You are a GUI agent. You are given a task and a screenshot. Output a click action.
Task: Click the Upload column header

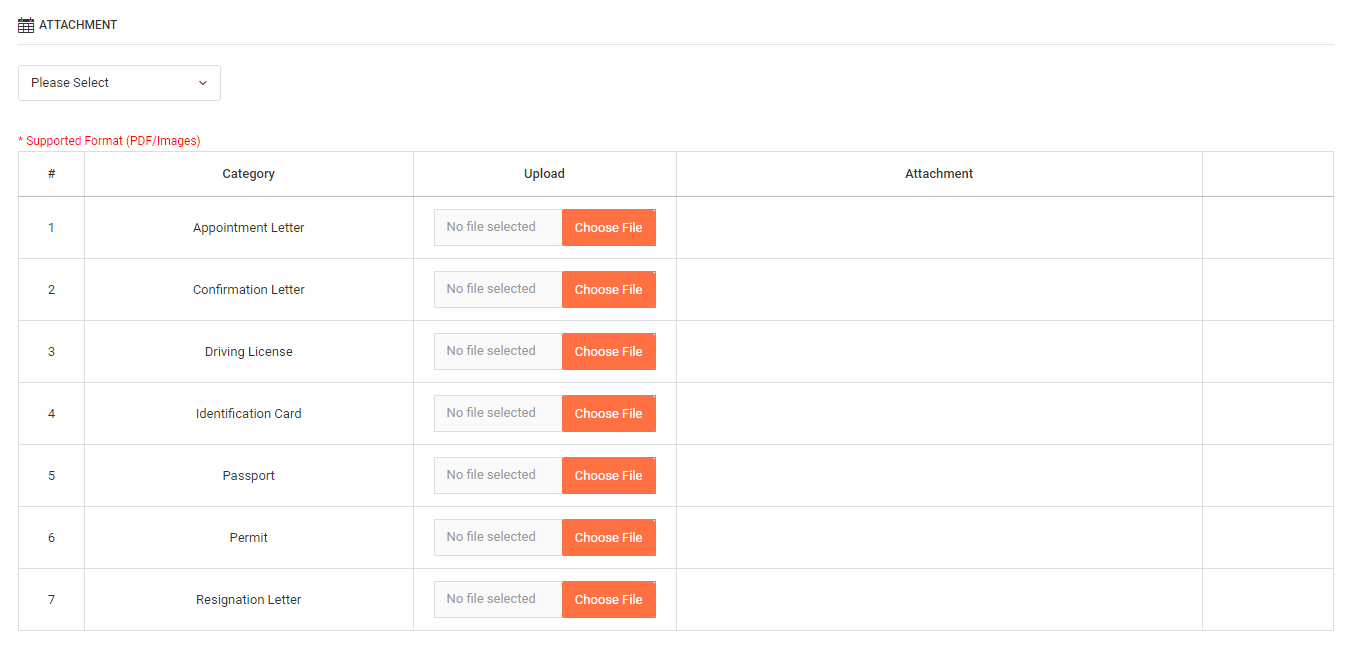[x=544, y=173]
